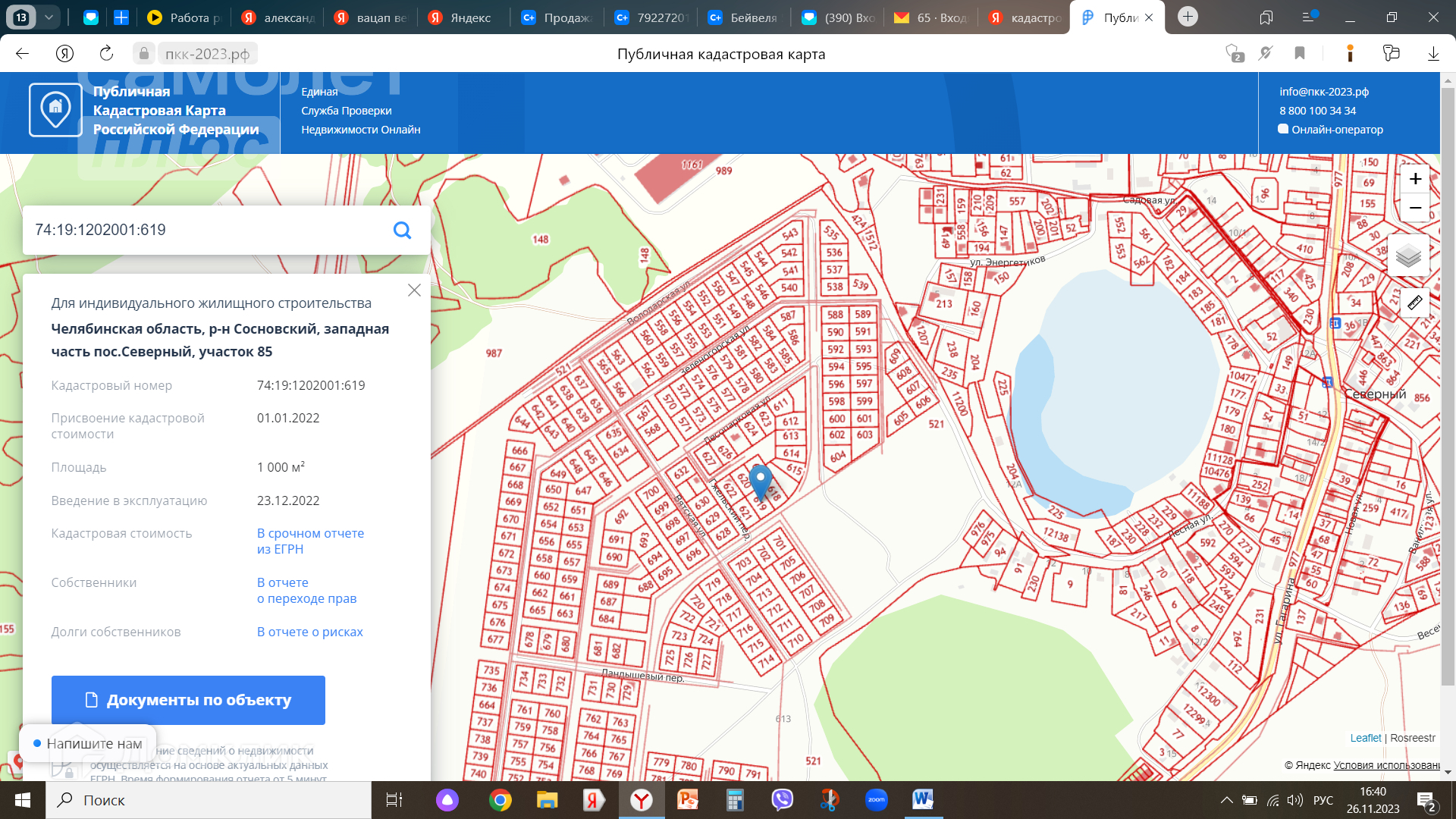
Task: Click the bookmark icon in address bar
Action: pyautogui.click(x=1300, y=53)
